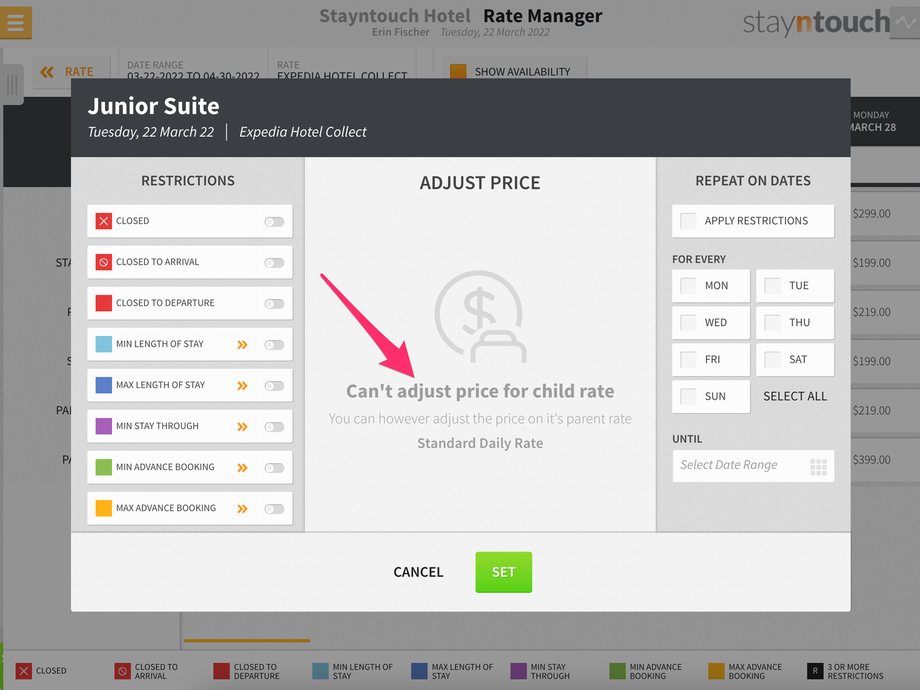Check the SUN day checkbox

click(688, 397)
